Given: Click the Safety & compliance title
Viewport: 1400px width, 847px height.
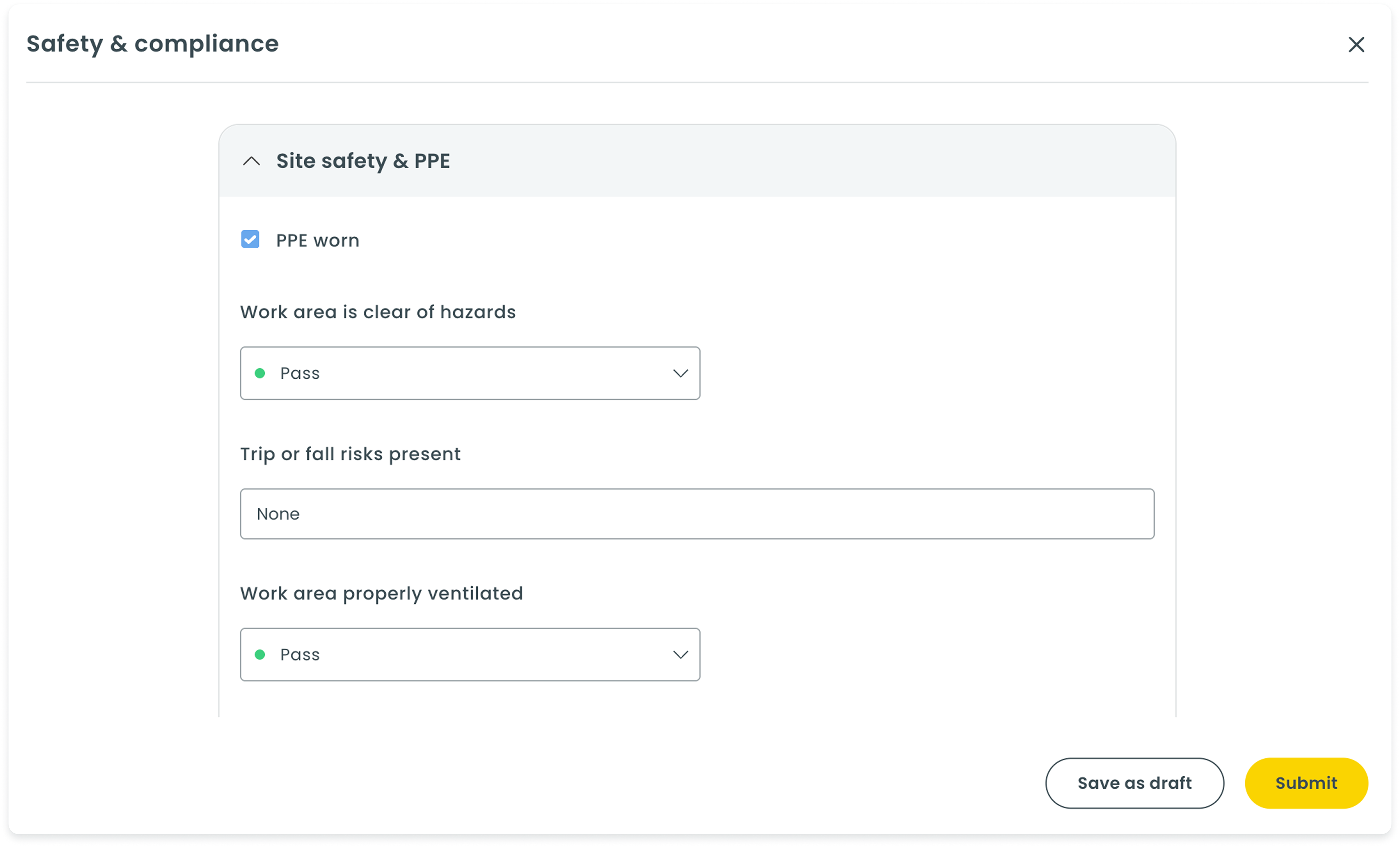Looking at the screenshot, I should 153,44.
